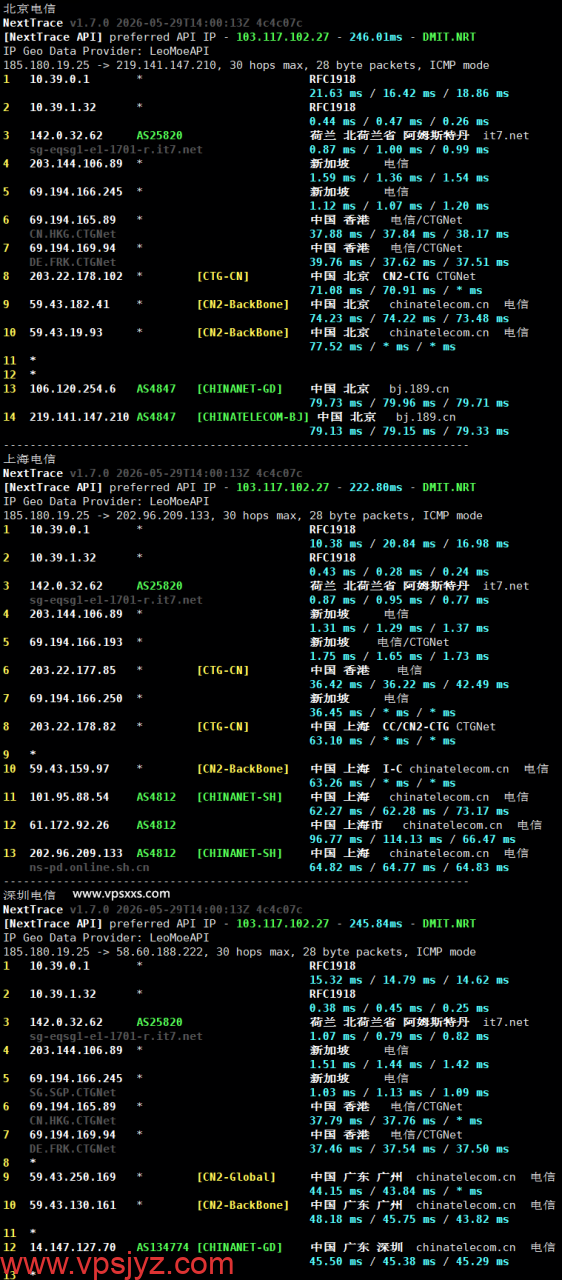Image resolution: width=562 pixels, height=1280 pixels.
Task: Select latency 64.82 ms / 64.77 ms / 64.83 ms
Action: pyautogui.click(x=409, y=867)
